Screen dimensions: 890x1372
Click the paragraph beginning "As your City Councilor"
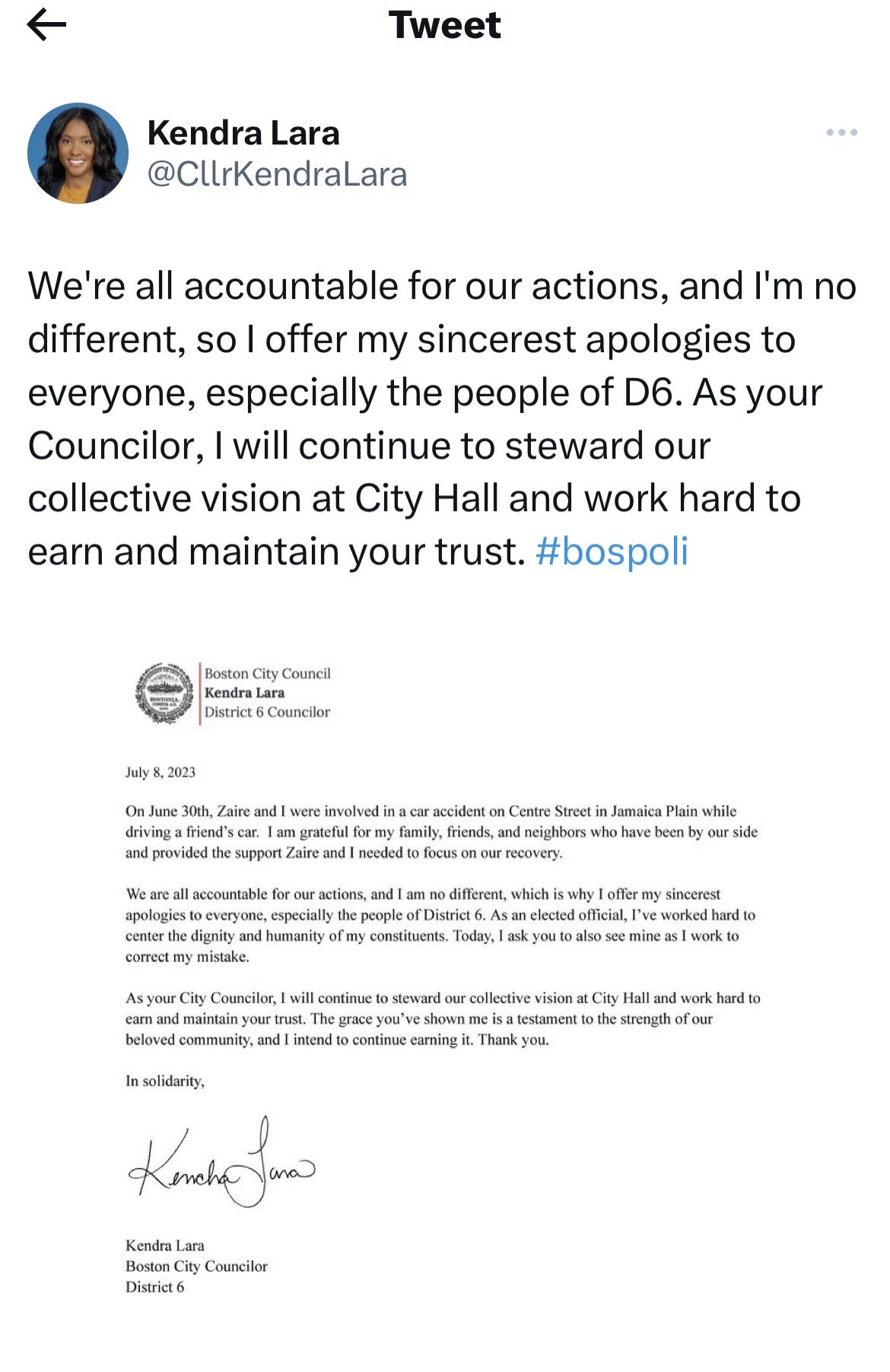click(x=441, y=1018)
